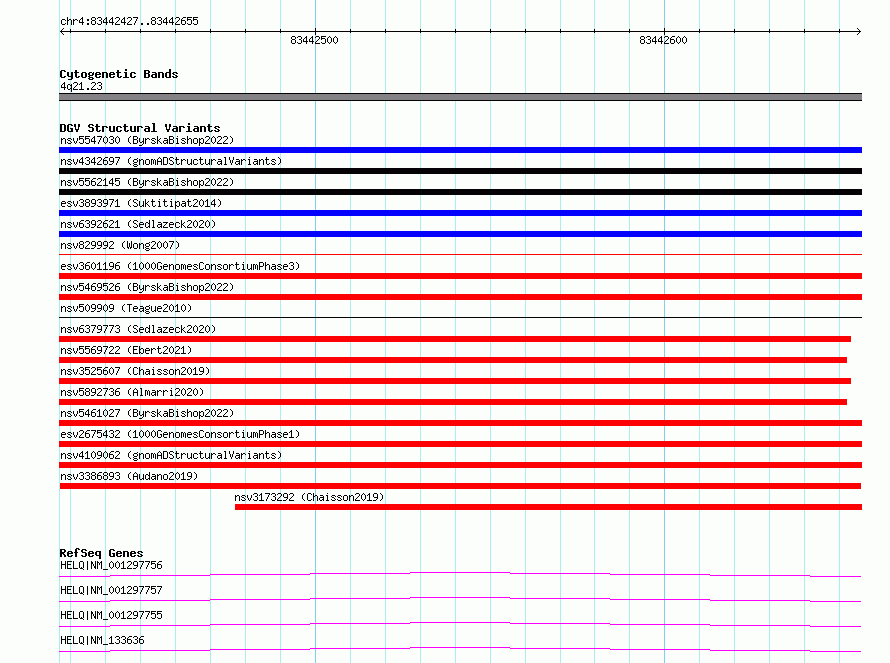Open the HELQ|NM_001297757 transcript label
890x663 pixels.
(111, 590)
